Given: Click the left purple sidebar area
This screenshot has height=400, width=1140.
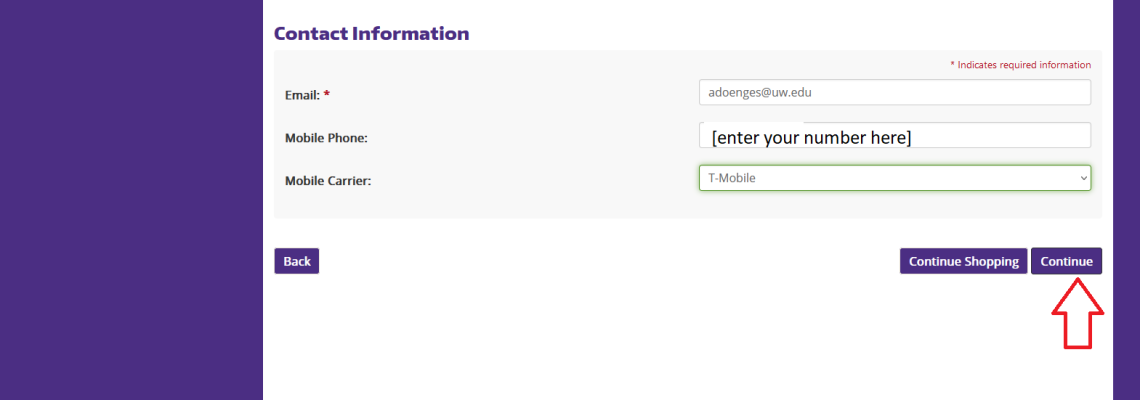Looking at the screenshot, I should tap(131, 200).
